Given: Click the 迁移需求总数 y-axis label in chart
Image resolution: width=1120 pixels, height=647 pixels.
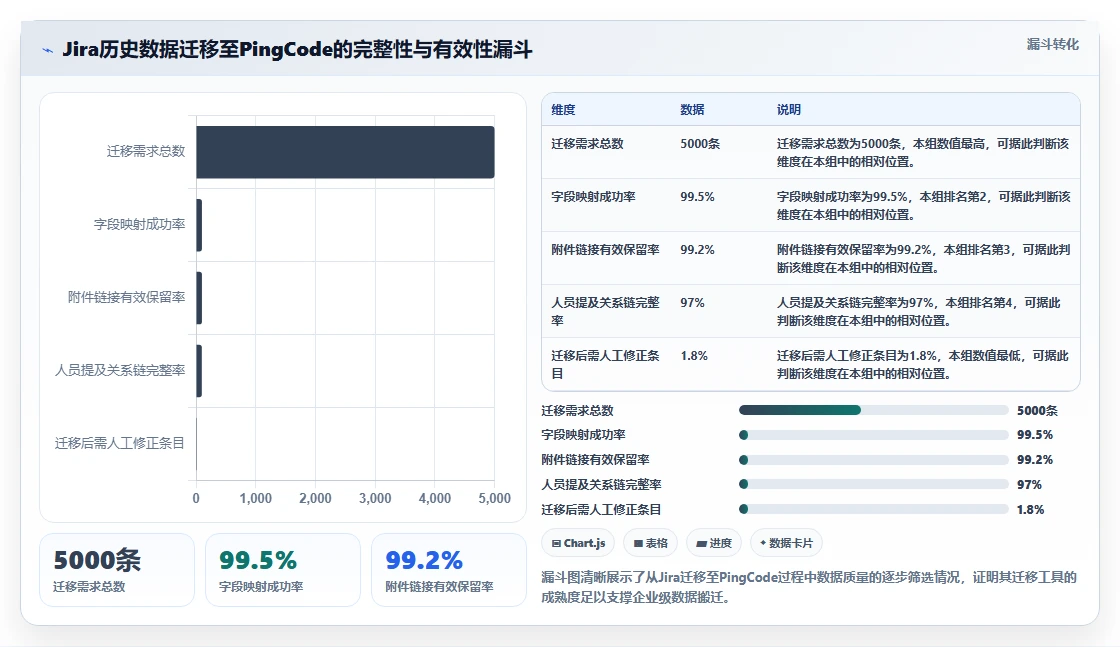Looking at the screenshot, I should click(146, 151).
